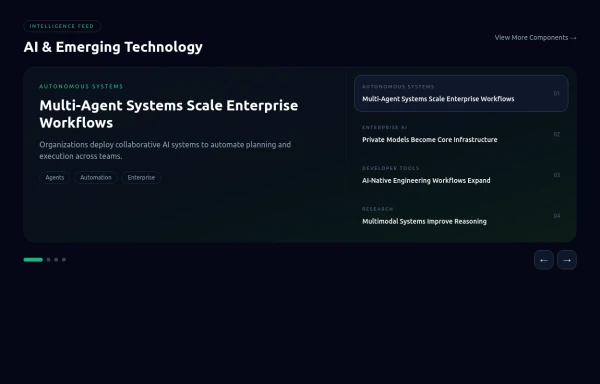The width and height of the screenshot is (600, 384).
Task: Click the description starting with Organizations deploy collaborative
Action: pyautogui.click(x=165, y=150)
